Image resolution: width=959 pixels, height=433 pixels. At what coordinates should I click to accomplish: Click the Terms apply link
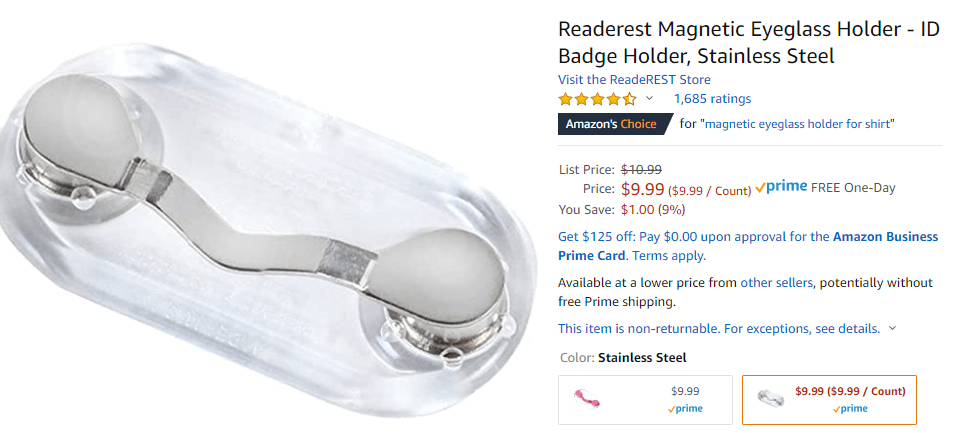[668, 256]
